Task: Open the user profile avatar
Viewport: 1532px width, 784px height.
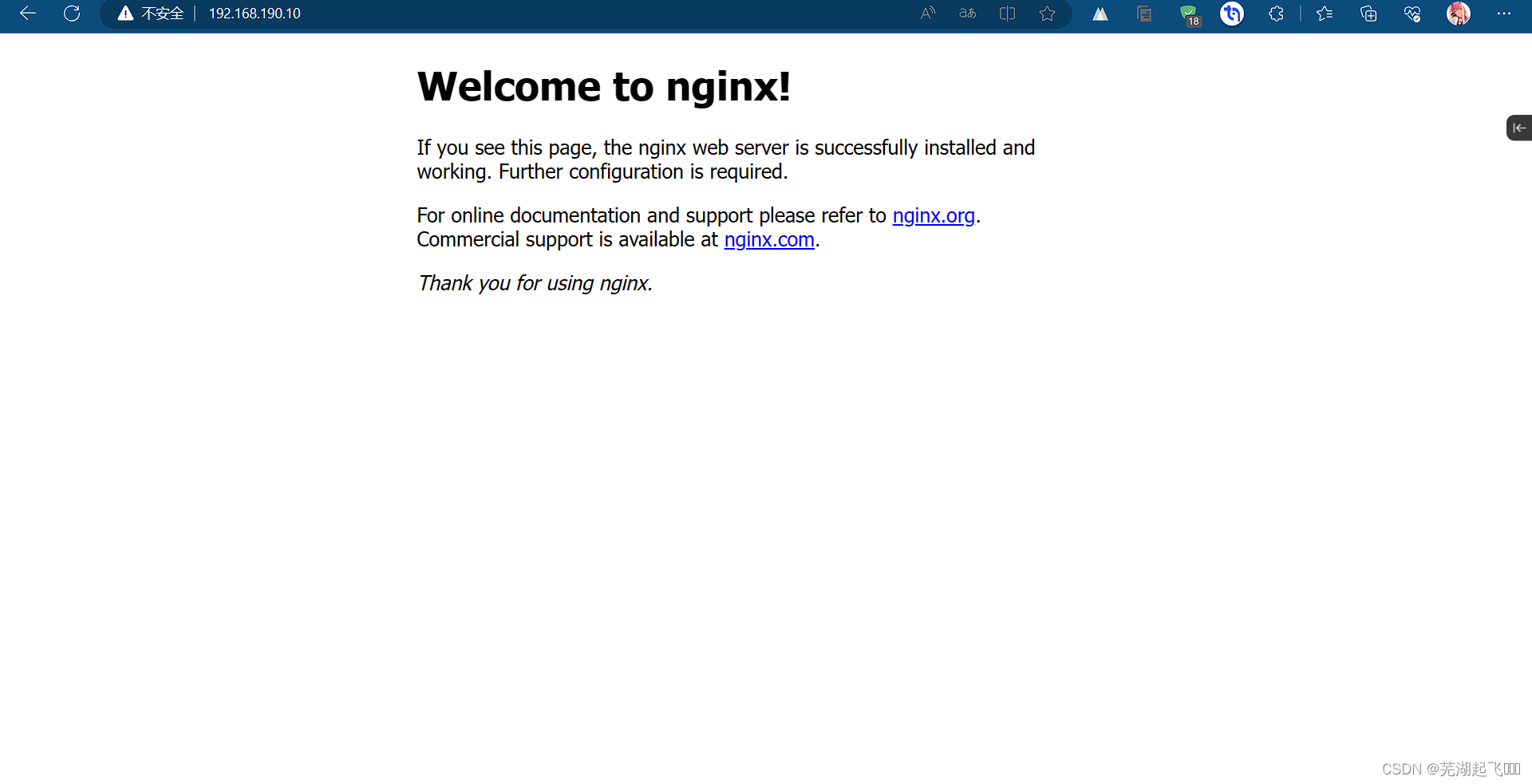Action: coord(1459,14)
